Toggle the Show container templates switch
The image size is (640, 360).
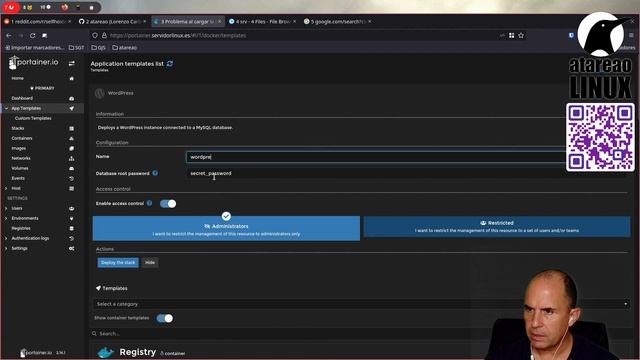pyautogui.click(x=165, y=318)
